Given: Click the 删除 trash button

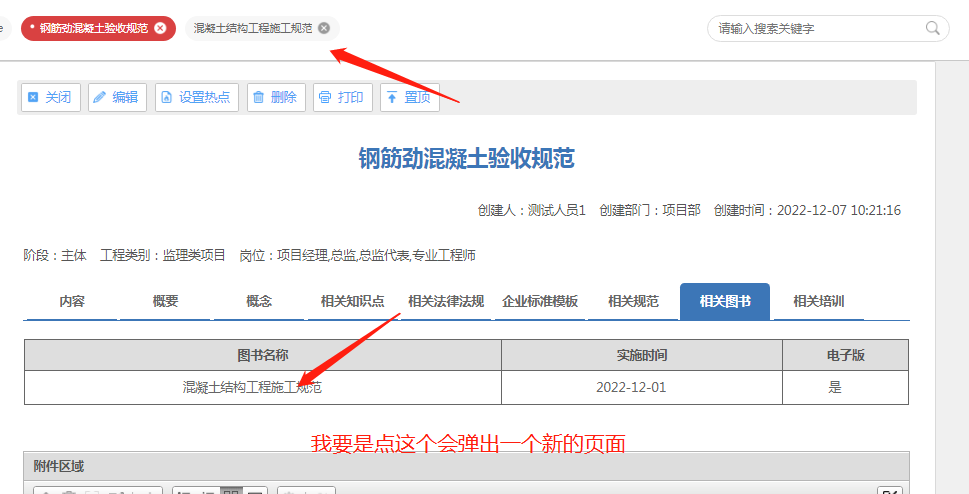Looking at the screenshot, I should point(276,97).
